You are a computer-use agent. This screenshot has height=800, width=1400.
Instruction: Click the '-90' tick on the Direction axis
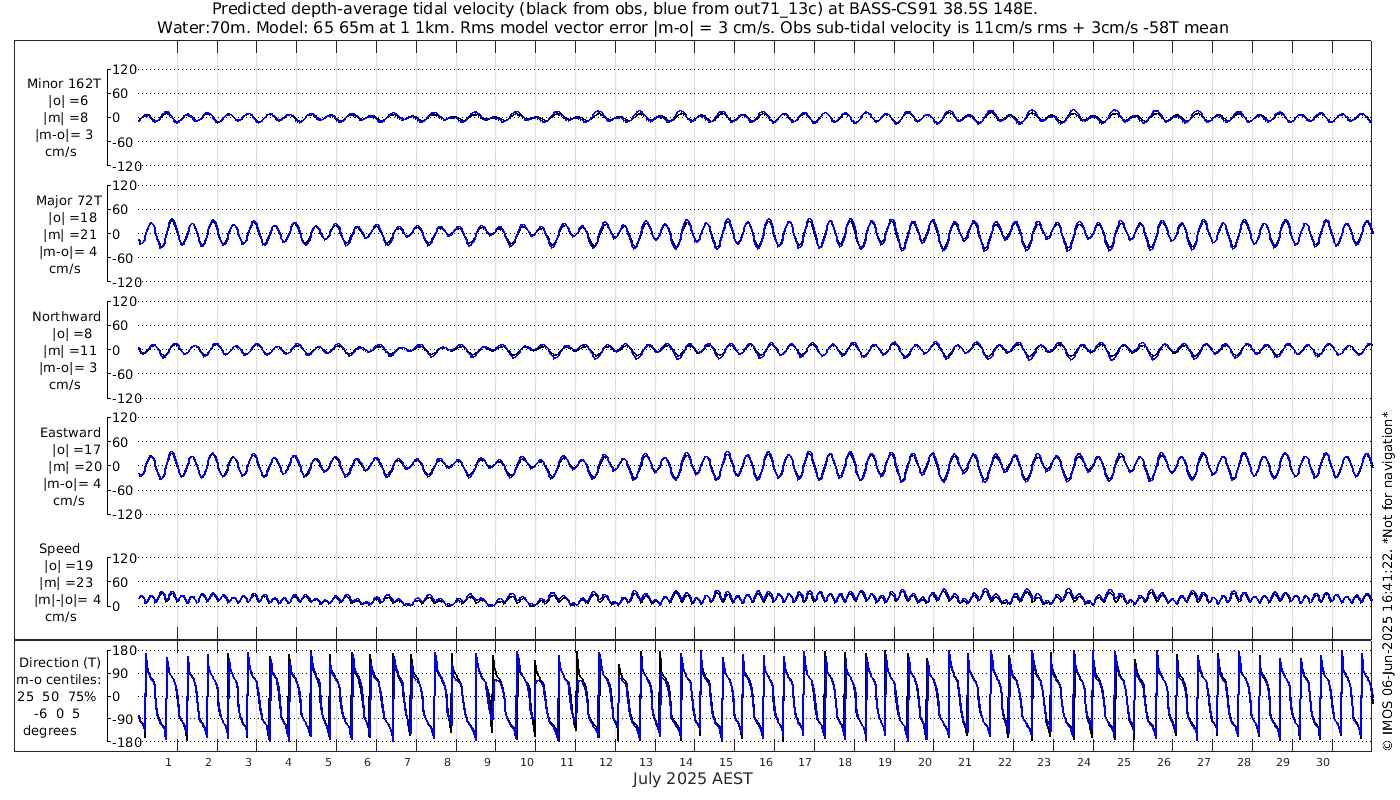[124, 719]
